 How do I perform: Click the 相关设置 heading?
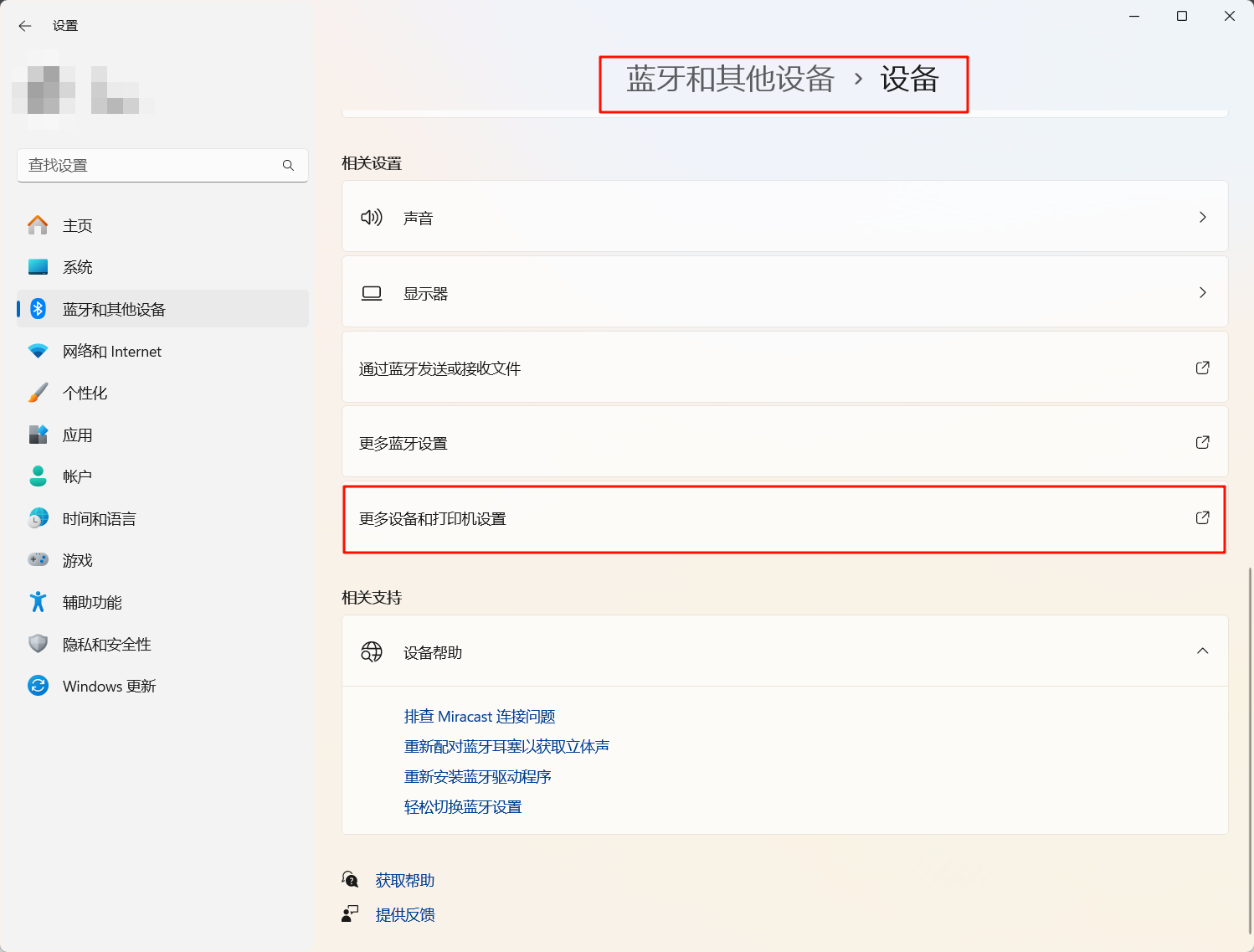click(x=372, y=163)
